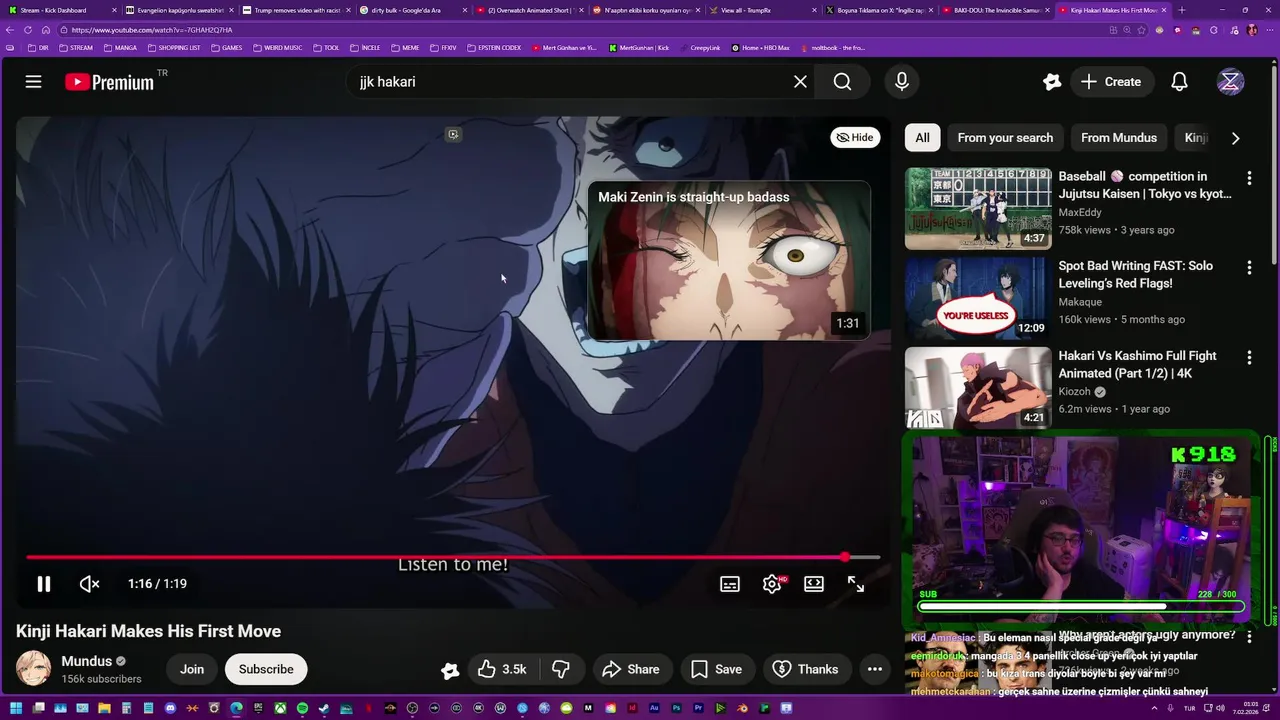Save video to a playlist

click(x=716, y=669)
